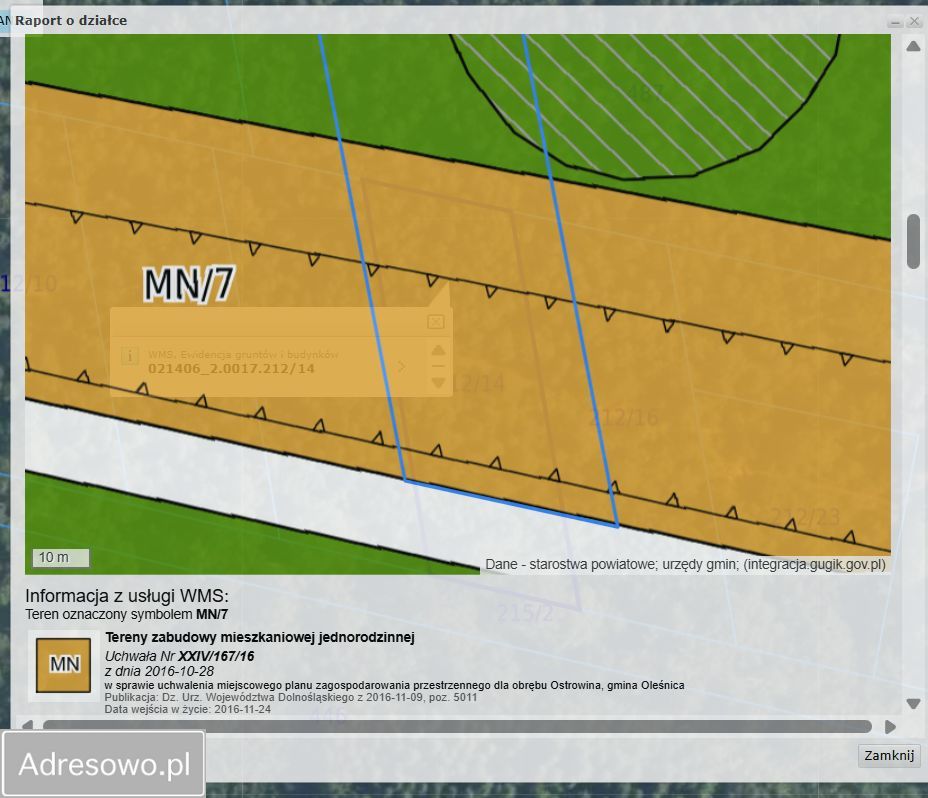The height and width of the screenshot is (798, 928).
Task: Click the 'Raport o działce' window title
Action: tap(70, 20)
